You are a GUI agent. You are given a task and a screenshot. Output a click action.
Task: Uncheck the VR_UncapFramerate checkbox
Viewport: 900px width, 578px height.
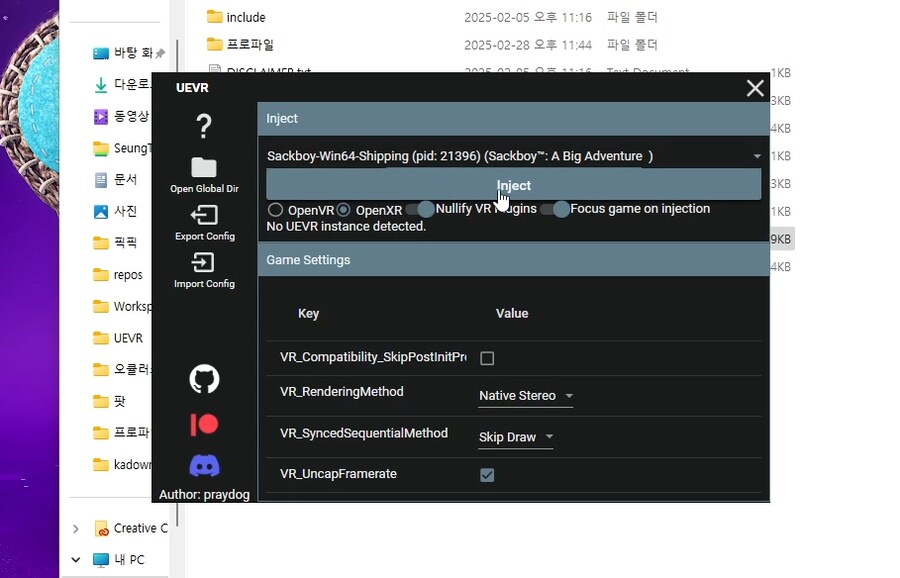(487, 475)
